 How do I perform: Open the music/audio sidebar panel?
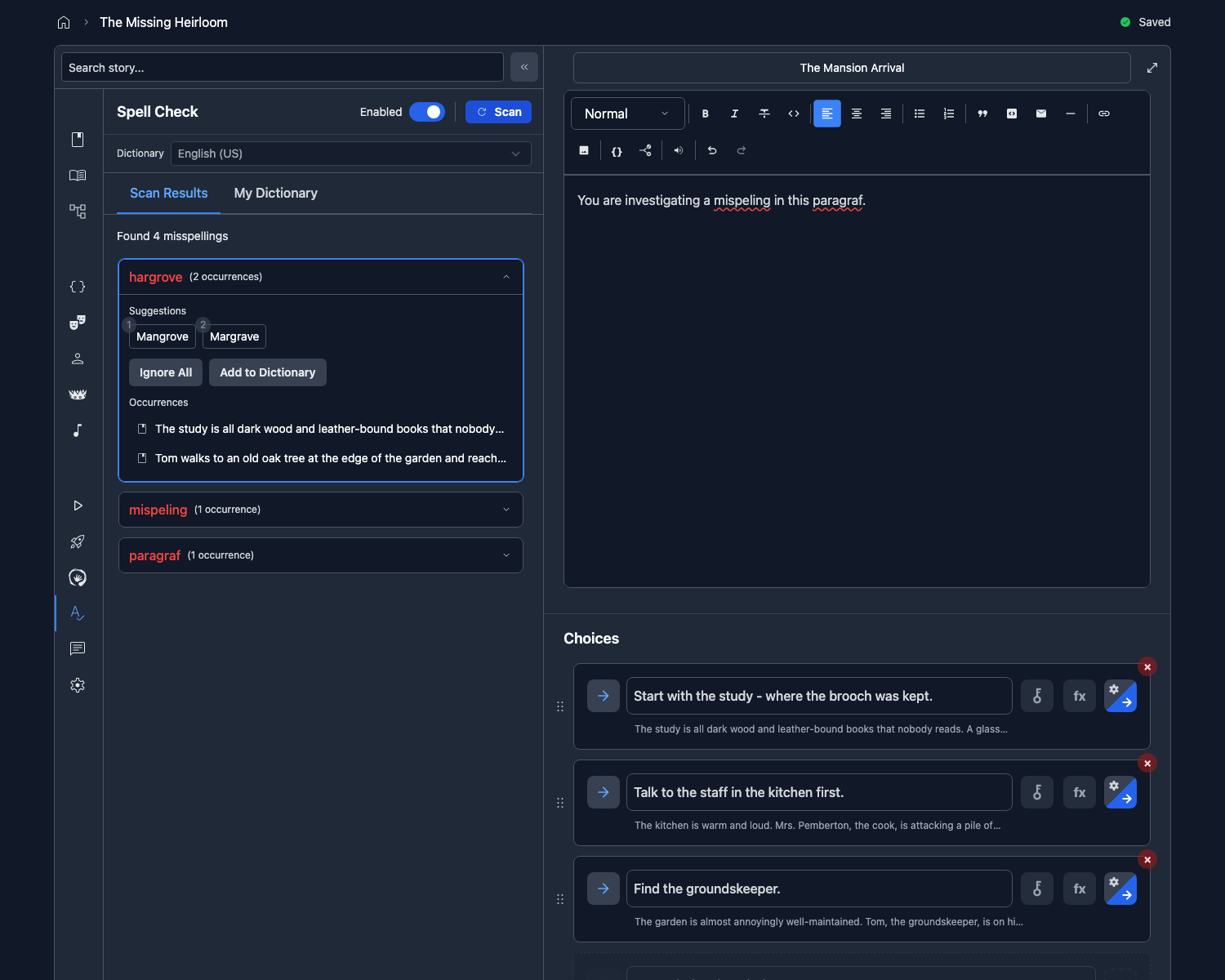77,430
